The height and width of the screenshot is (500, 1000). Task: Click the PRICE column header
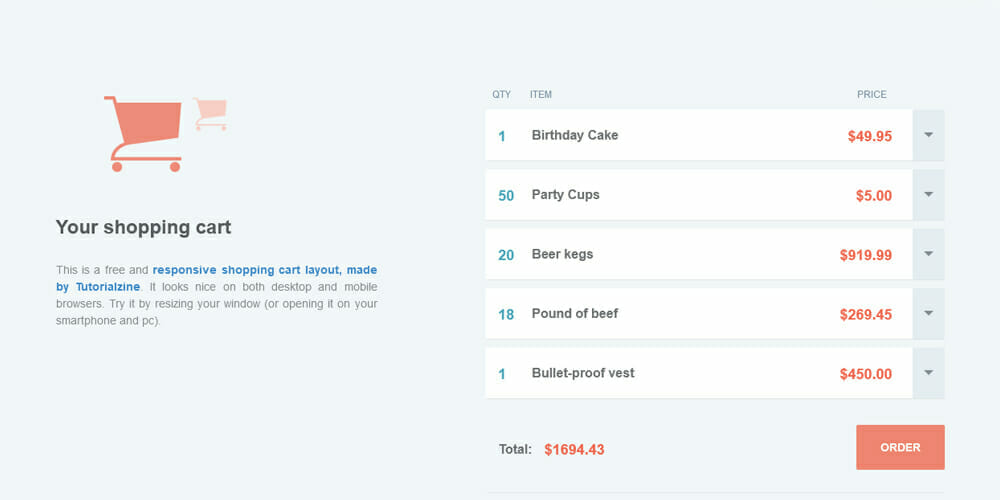pyautogui.click(x=872, y=95)
